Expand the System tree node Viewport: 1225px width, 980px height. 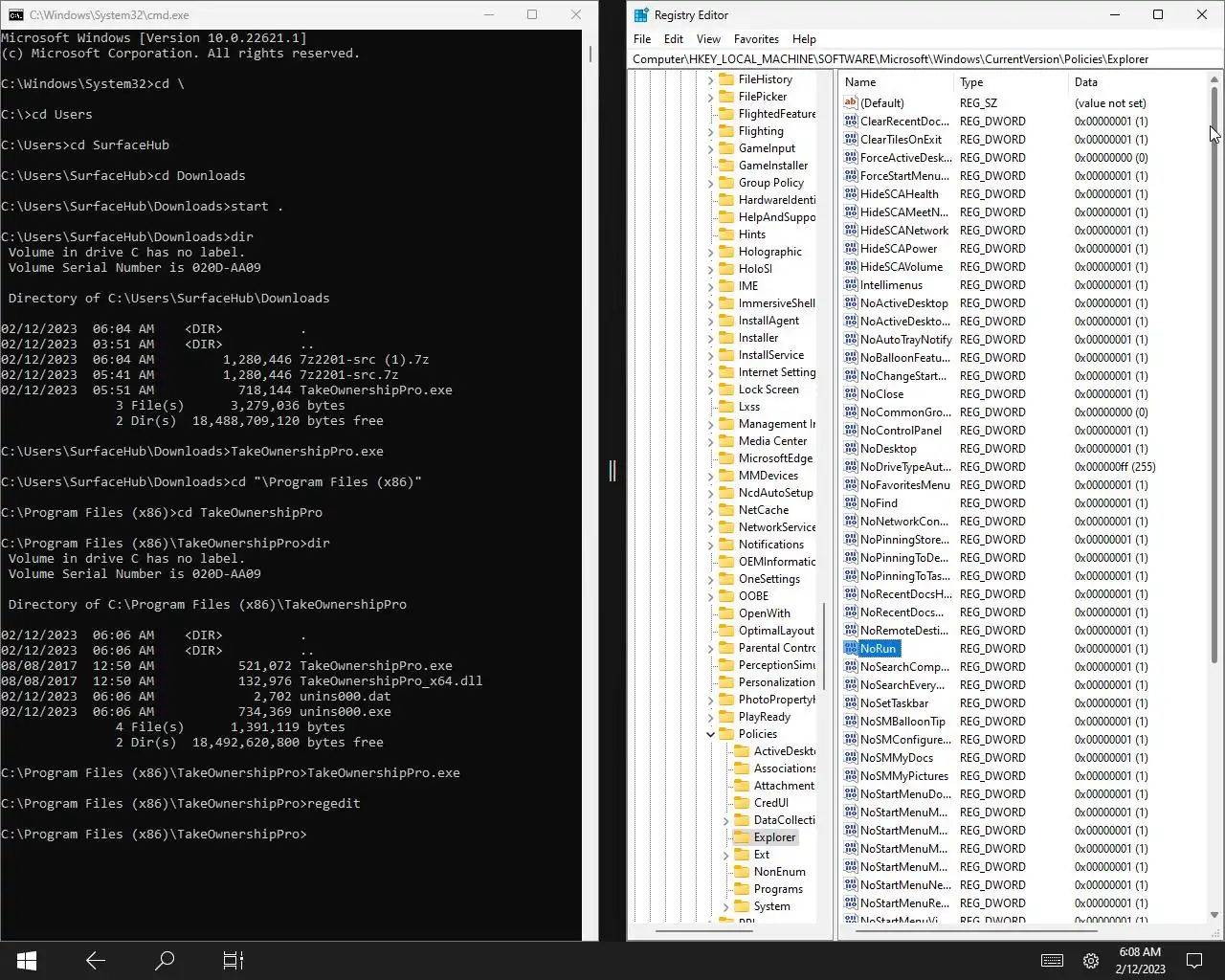(x=725, y=906)
